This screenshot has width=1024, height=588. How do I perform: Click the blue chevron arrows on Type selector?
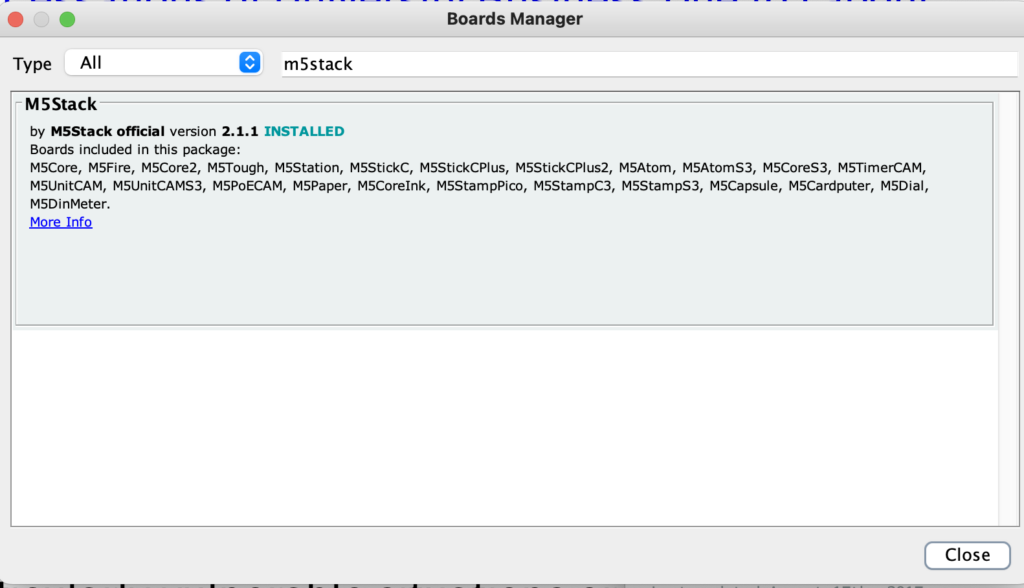point(249,63)
